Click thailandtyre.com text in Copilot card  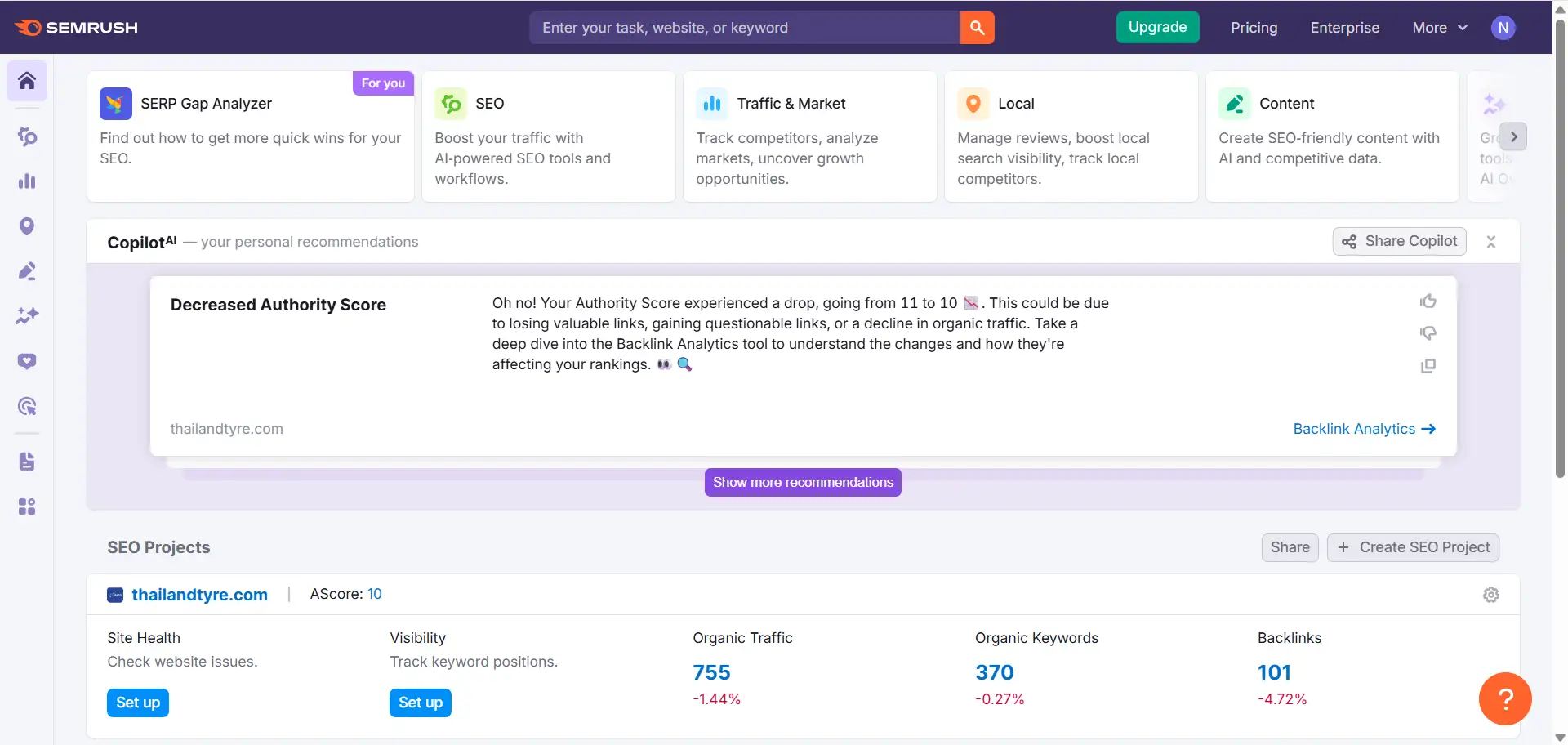[227, 429]
